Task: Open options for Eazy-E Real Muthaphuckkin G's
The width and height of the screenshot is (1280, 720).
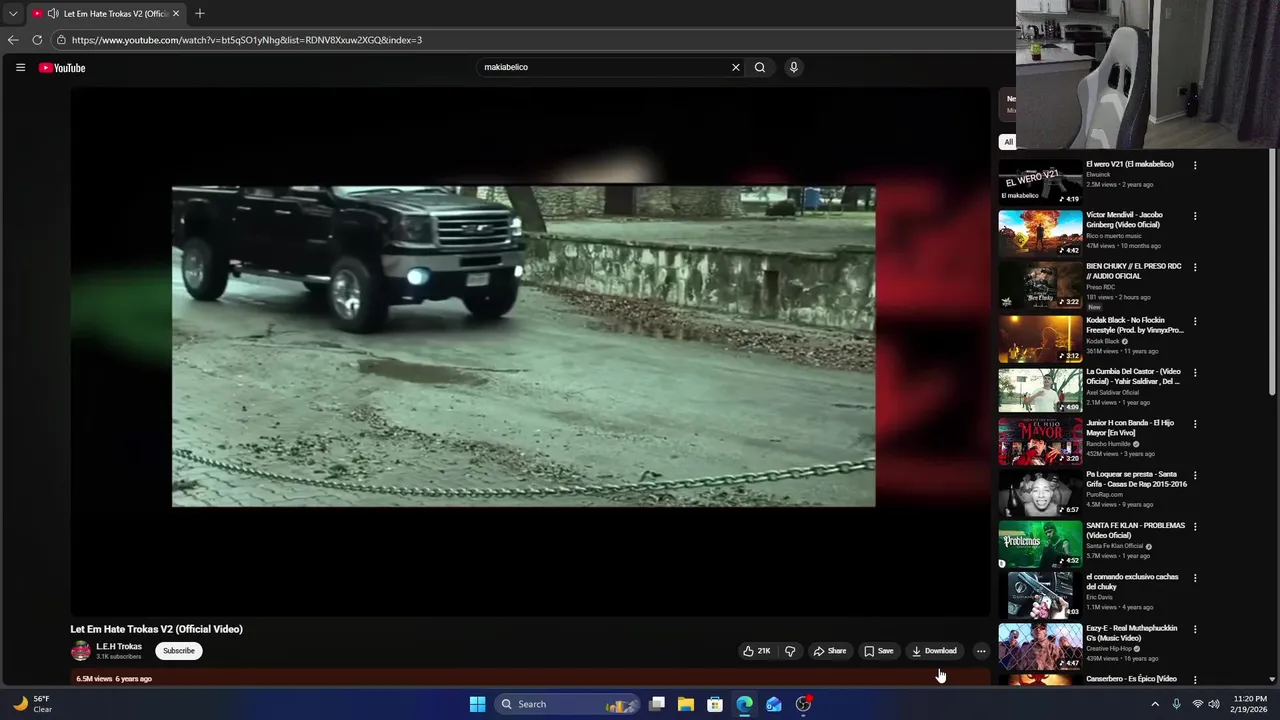Action: [1195, 629]
